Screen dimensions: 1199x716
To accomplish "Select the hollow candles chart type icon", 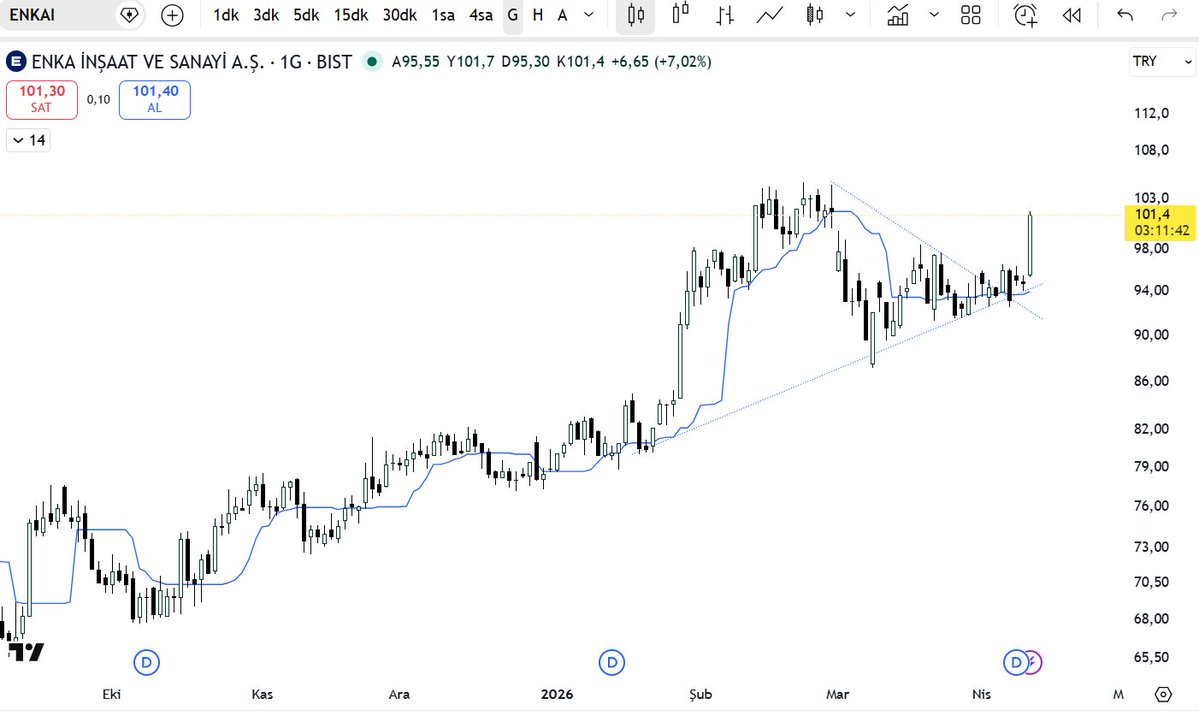I will [x=680, y=14].
